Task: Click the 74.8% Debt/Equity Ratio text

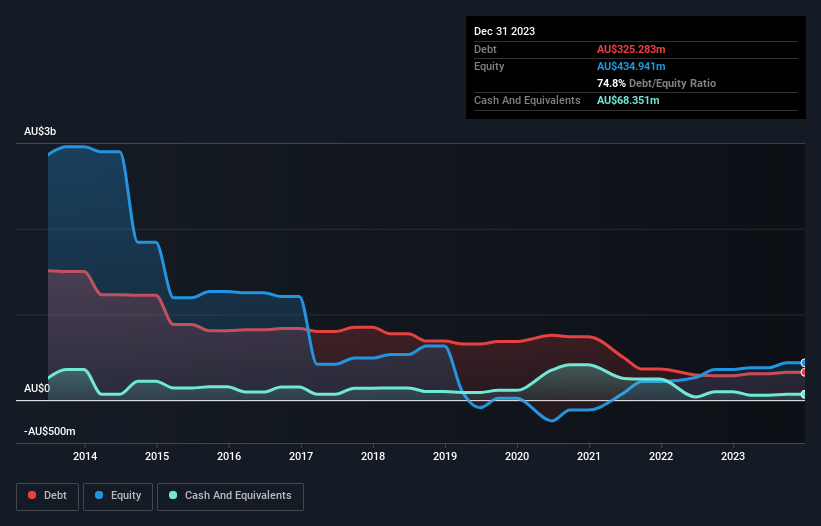Action: pyautogui.click(x=656, y=83)
